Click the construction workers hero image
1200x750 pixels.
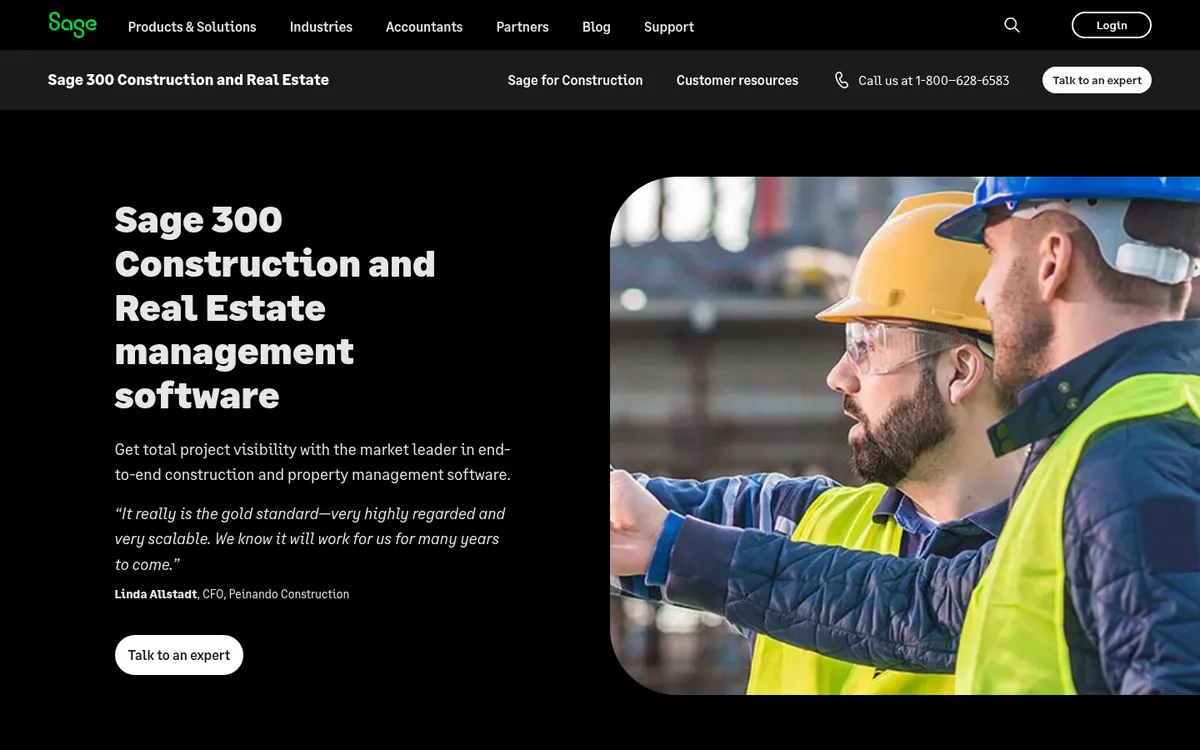point(905,436)
